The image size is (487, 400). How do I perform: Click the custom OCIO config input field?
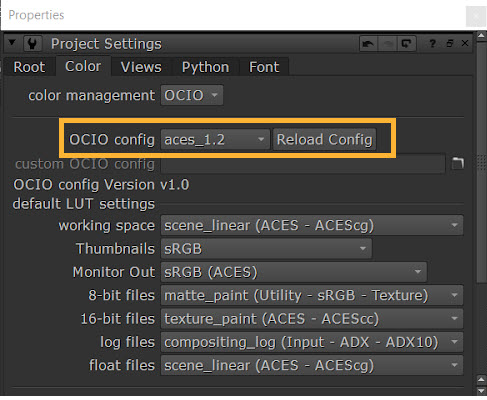(x=303, y=164)
